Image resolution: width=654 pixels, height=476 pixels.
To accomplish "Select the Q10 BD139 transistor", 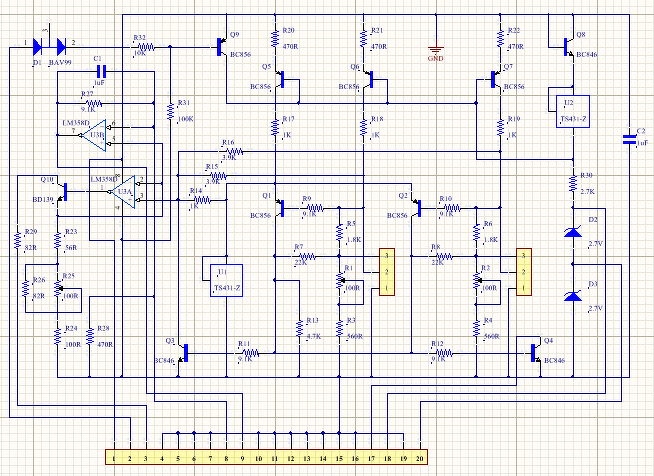I will click(62, 192).
